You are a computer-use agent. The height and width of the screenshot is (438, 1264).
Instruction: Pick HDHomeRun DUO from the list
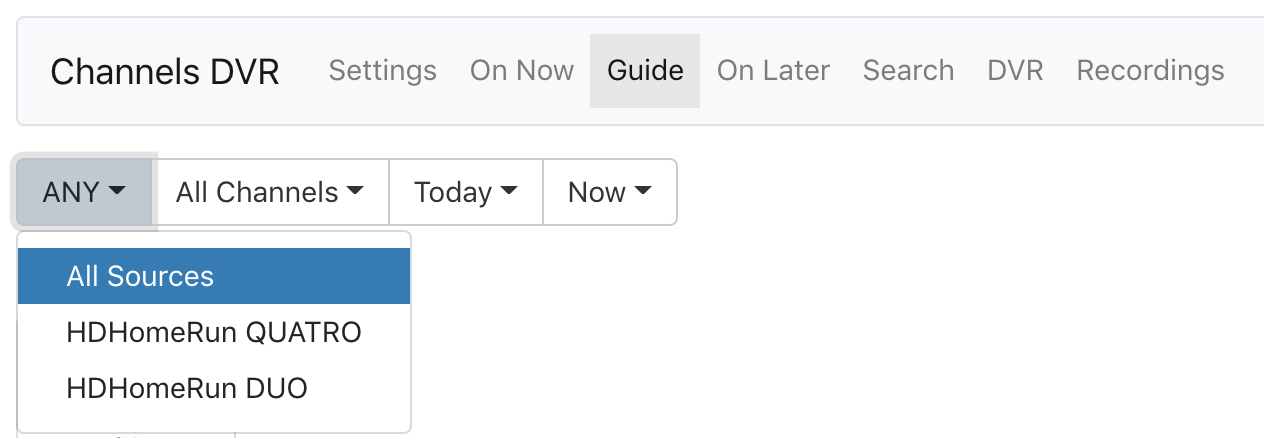click(187, 388)
